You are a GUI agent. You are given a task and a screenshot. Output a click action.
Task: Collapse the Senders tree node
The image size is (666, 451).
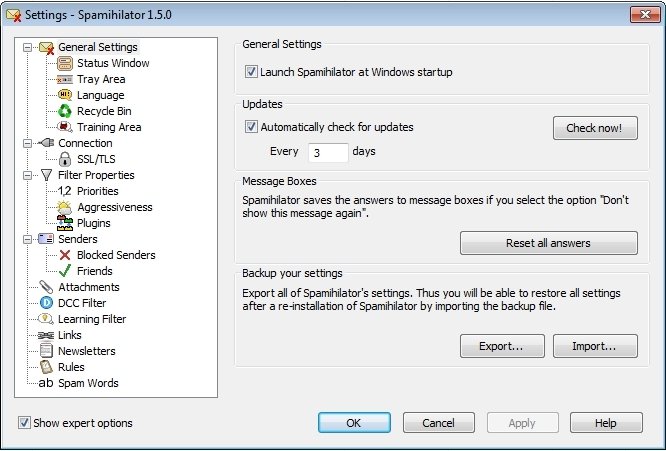pyautogui.click(x=28, y=239)
